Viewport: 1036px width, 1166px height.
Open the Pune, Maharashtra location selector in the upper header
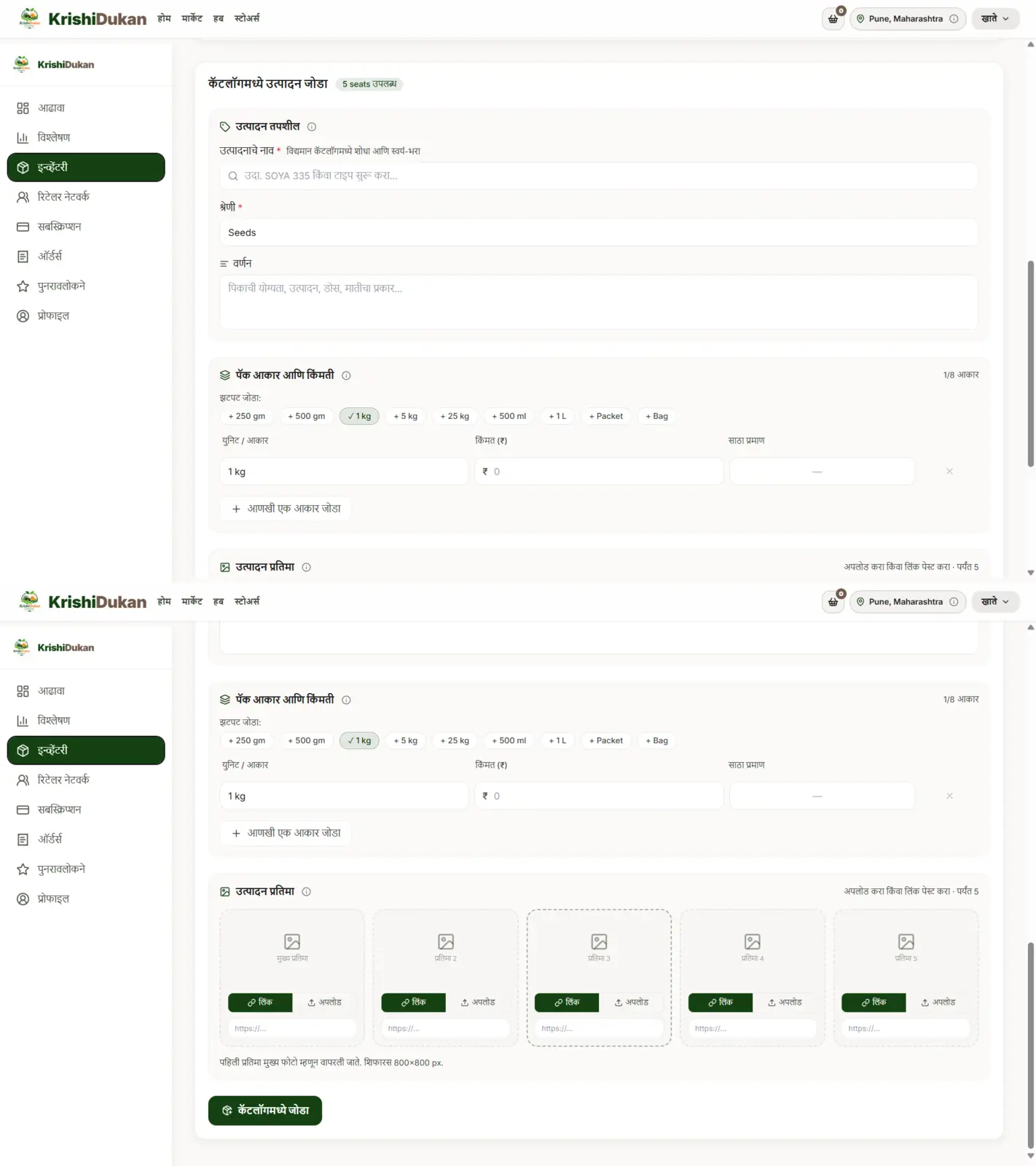click(x=907, y=19)
